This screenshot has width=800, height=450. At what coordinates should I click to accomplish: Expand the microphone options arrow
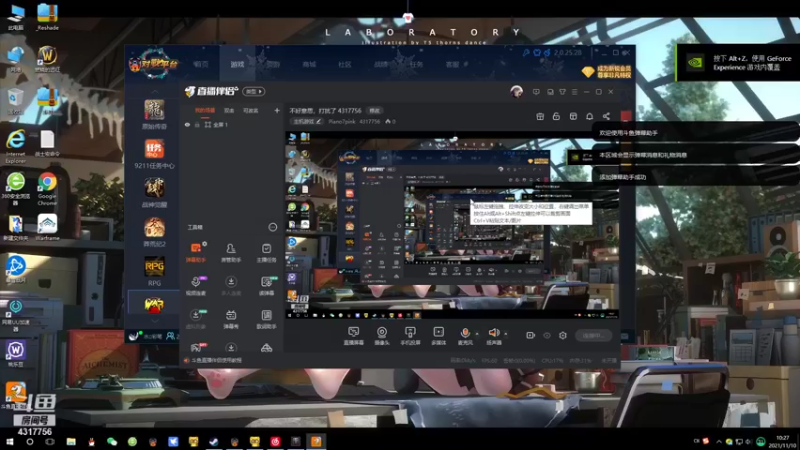point(477,334)
